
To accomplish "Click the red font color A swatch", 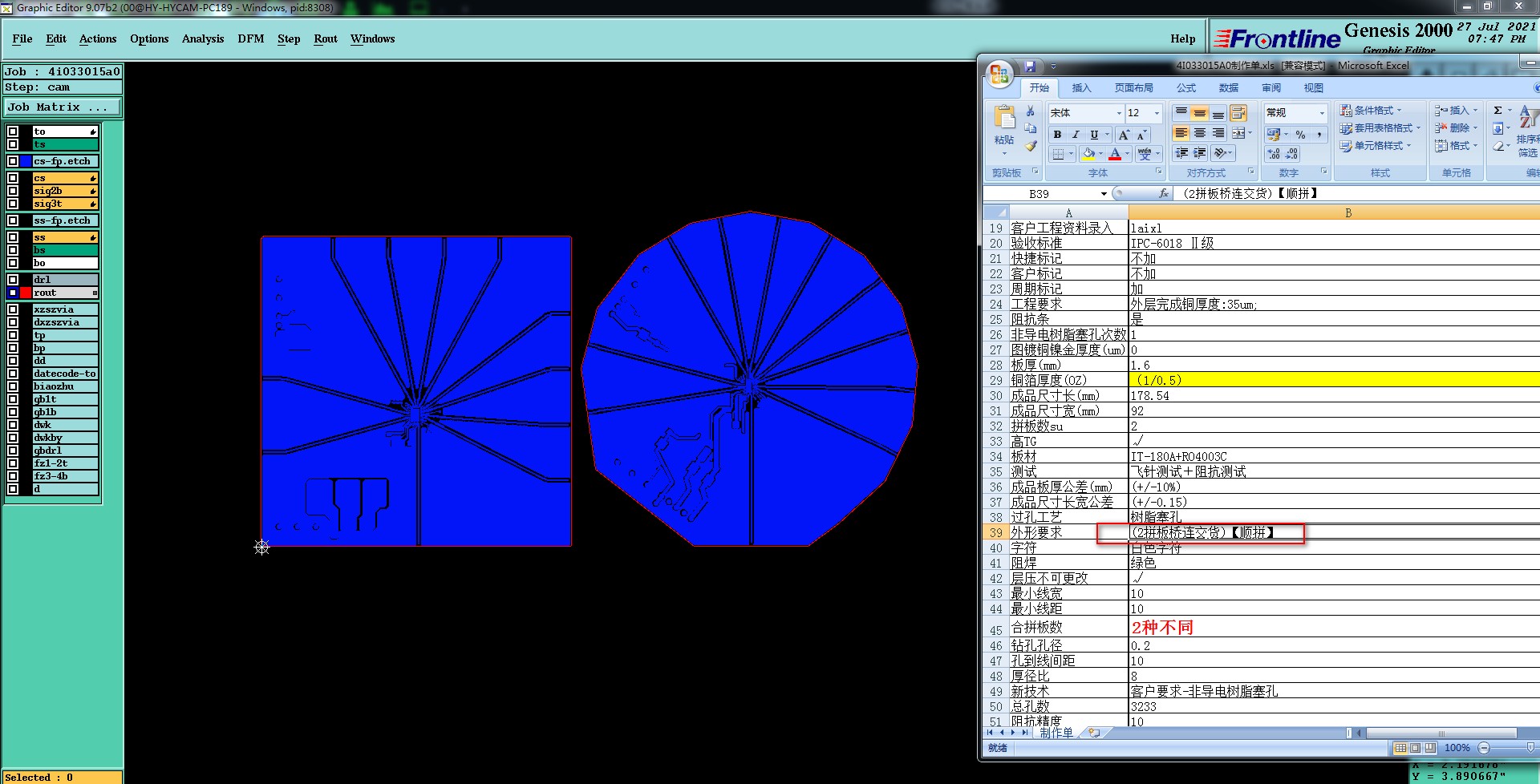I will click(x=1115, y=154).
